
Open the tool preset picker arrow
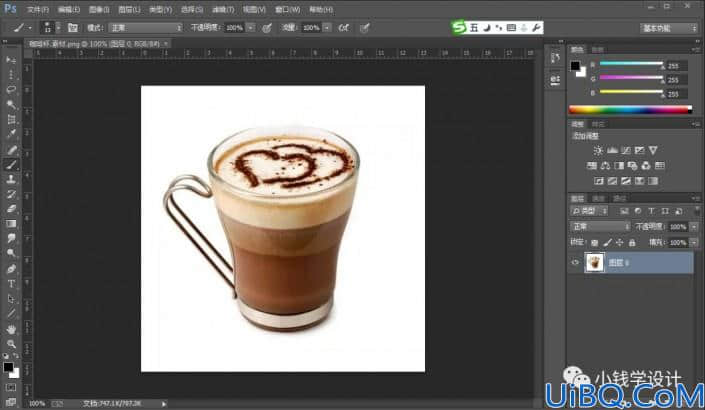[30, 28]
